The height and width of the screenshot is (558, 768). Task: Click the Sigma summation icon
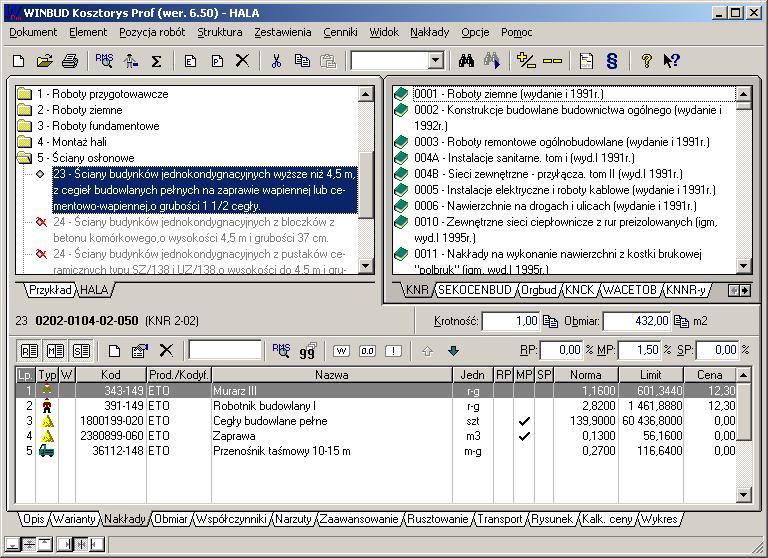point(156,61)
